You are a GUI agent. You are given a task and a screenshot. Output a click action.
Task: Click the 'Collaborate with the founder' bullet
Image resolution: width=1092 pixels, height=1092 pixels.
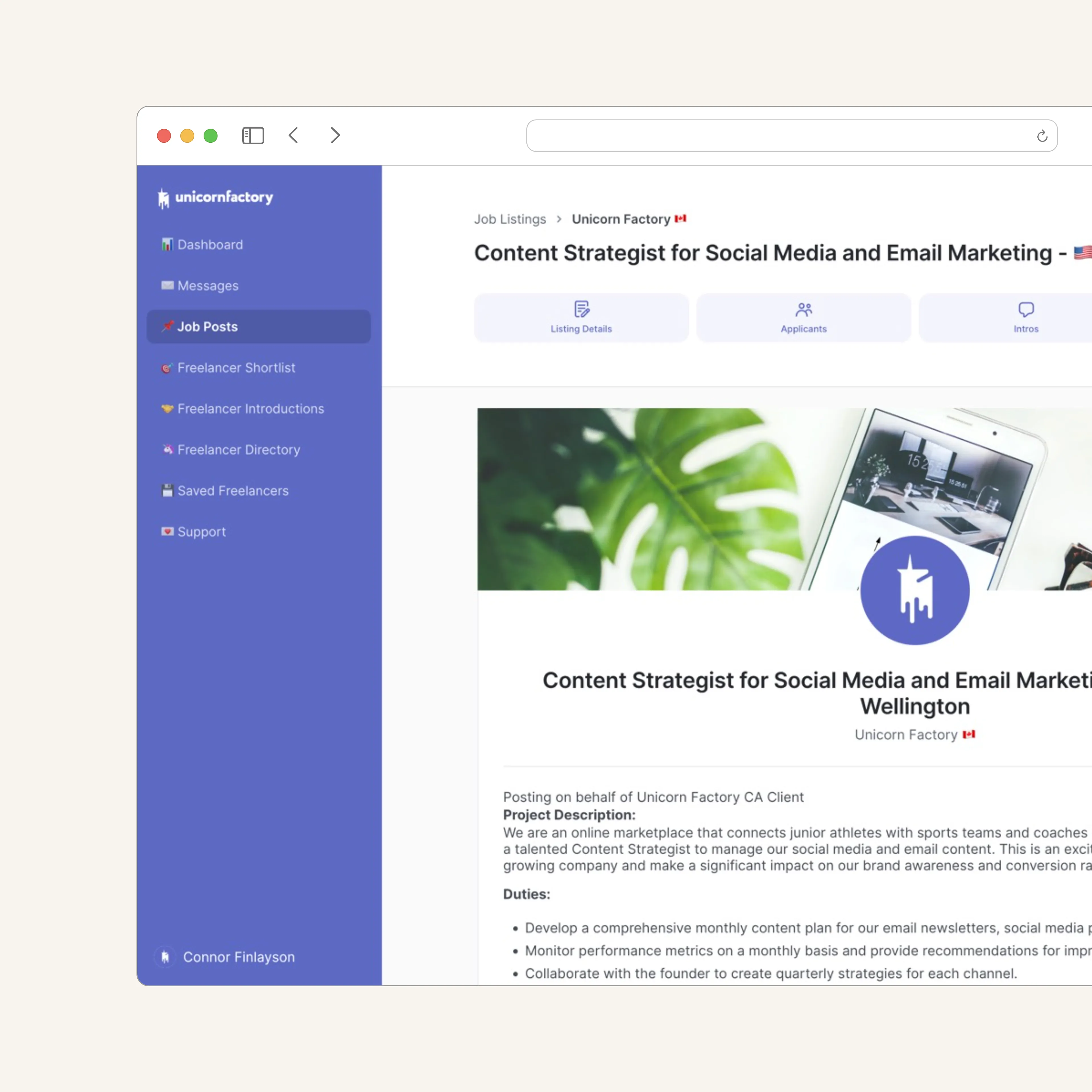click(770, 973)
